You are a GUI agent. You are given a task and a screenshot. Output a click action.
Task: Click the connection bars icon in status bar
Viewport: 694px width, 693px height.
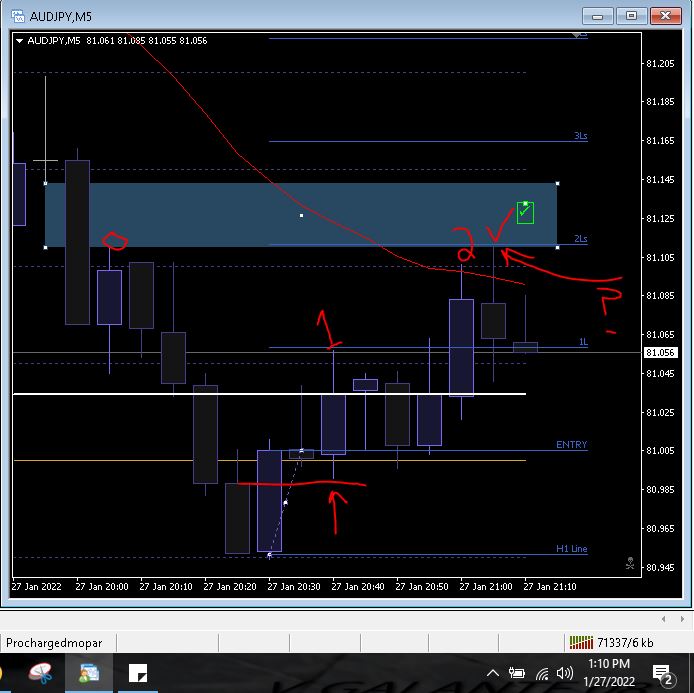coord(581,642)
